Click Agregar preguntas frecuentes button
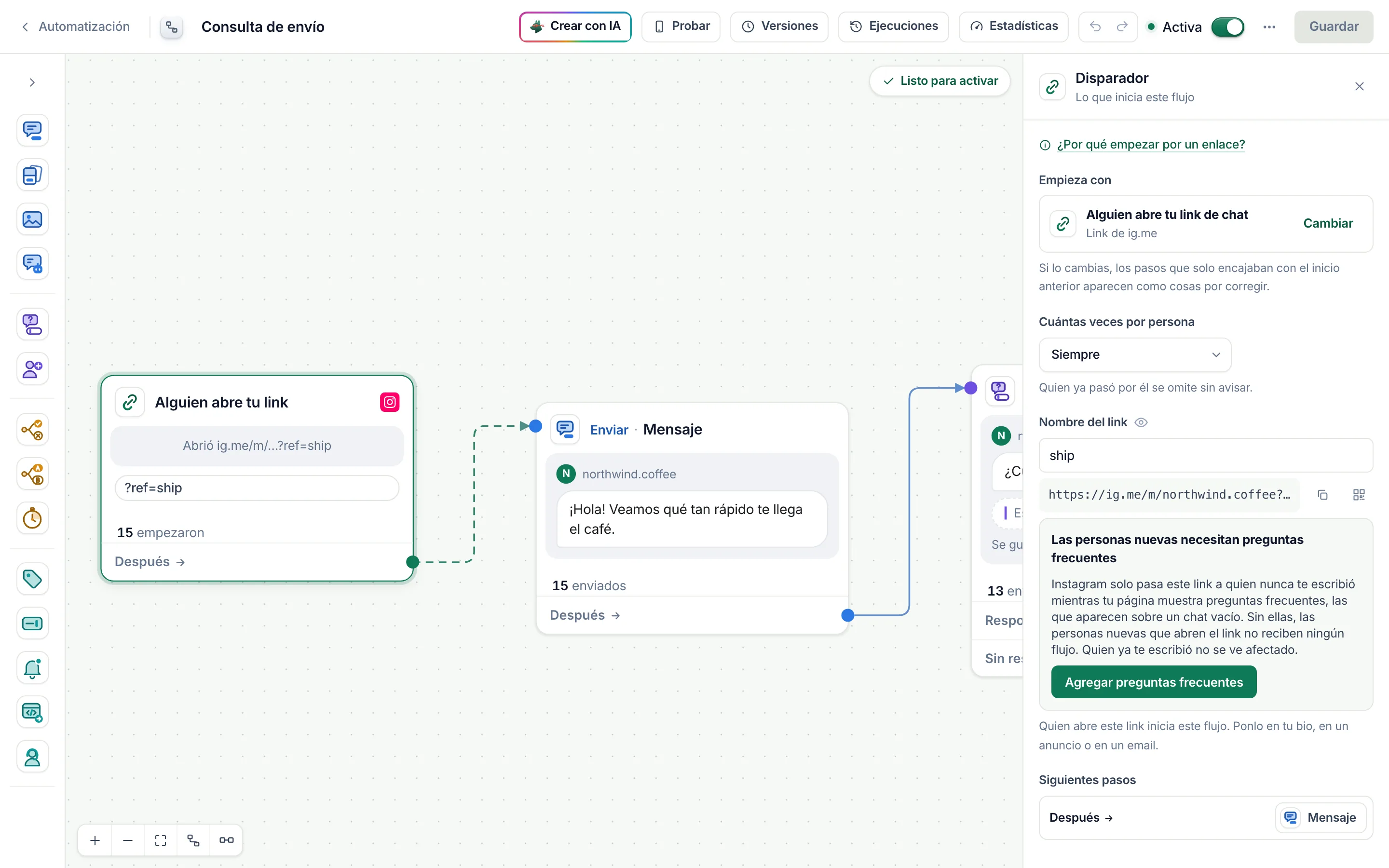Screen dimensions: 1389x868 tap(1154, 682)
